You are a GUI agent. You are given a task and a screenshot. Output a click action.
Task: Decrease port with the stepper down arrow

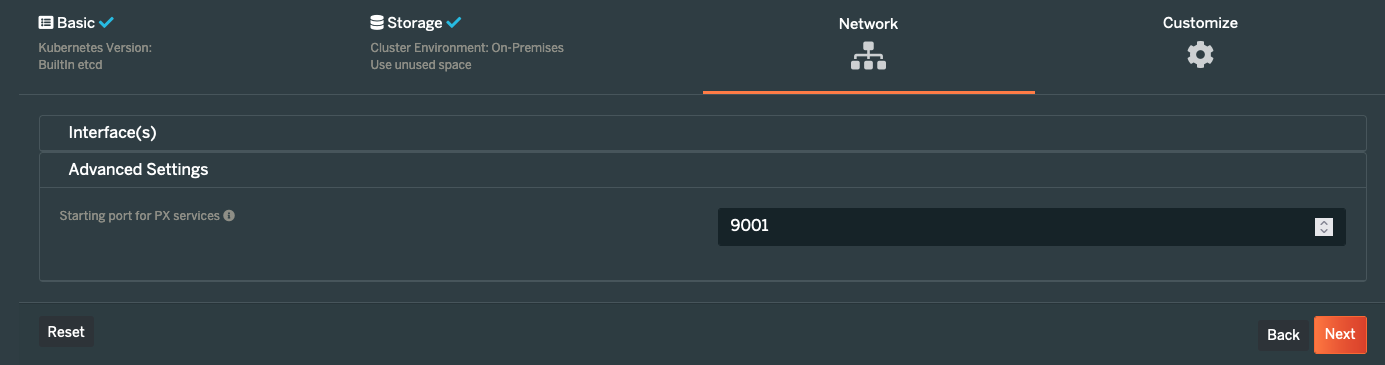click(x=1323, y=231)
